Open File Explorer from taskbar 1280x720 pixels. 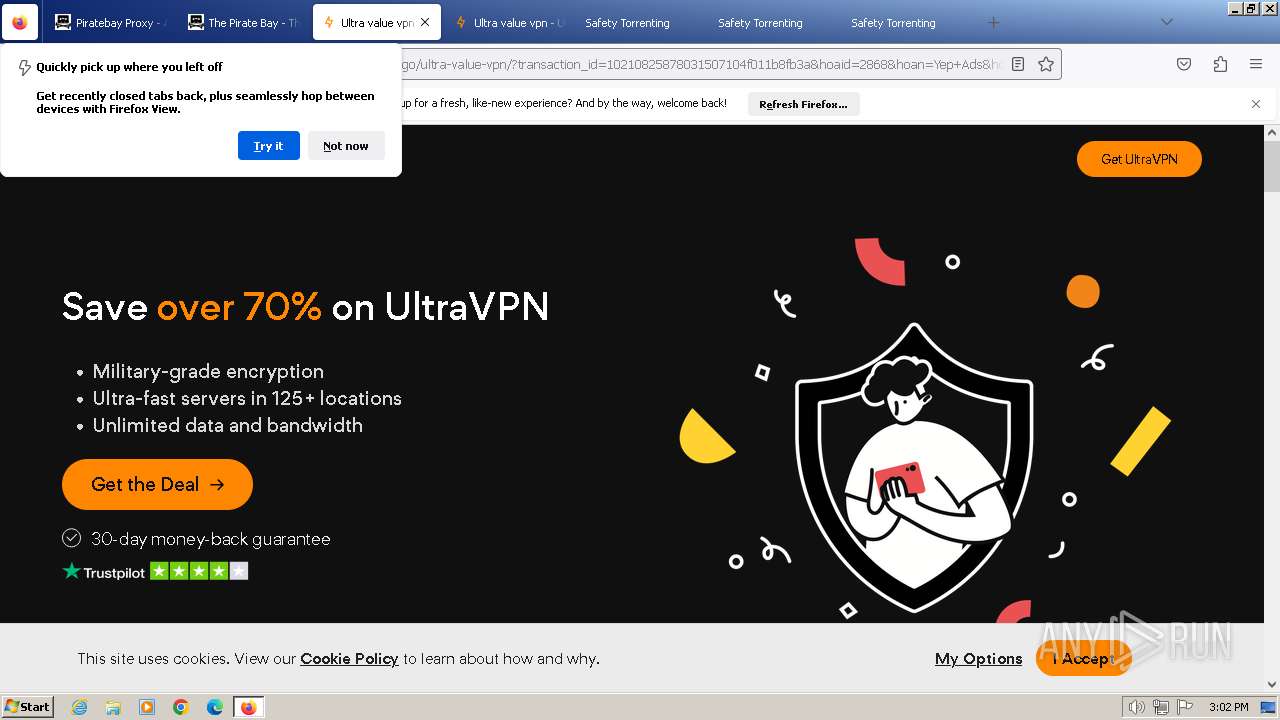pyautogui.click(x=113, y=707)
